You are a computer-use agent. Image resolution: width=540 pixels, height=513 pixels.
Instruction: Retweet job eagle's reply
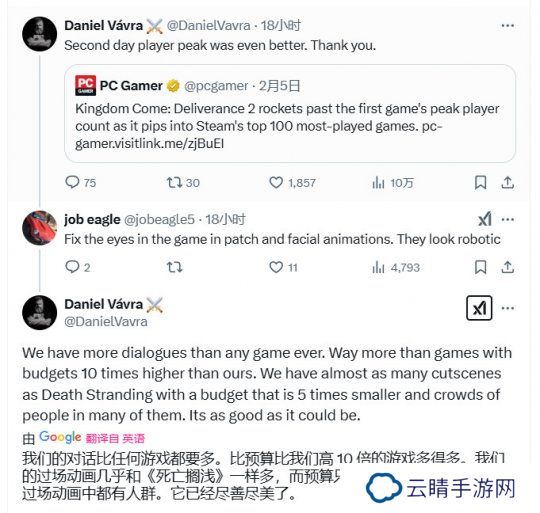click(175, 267)
